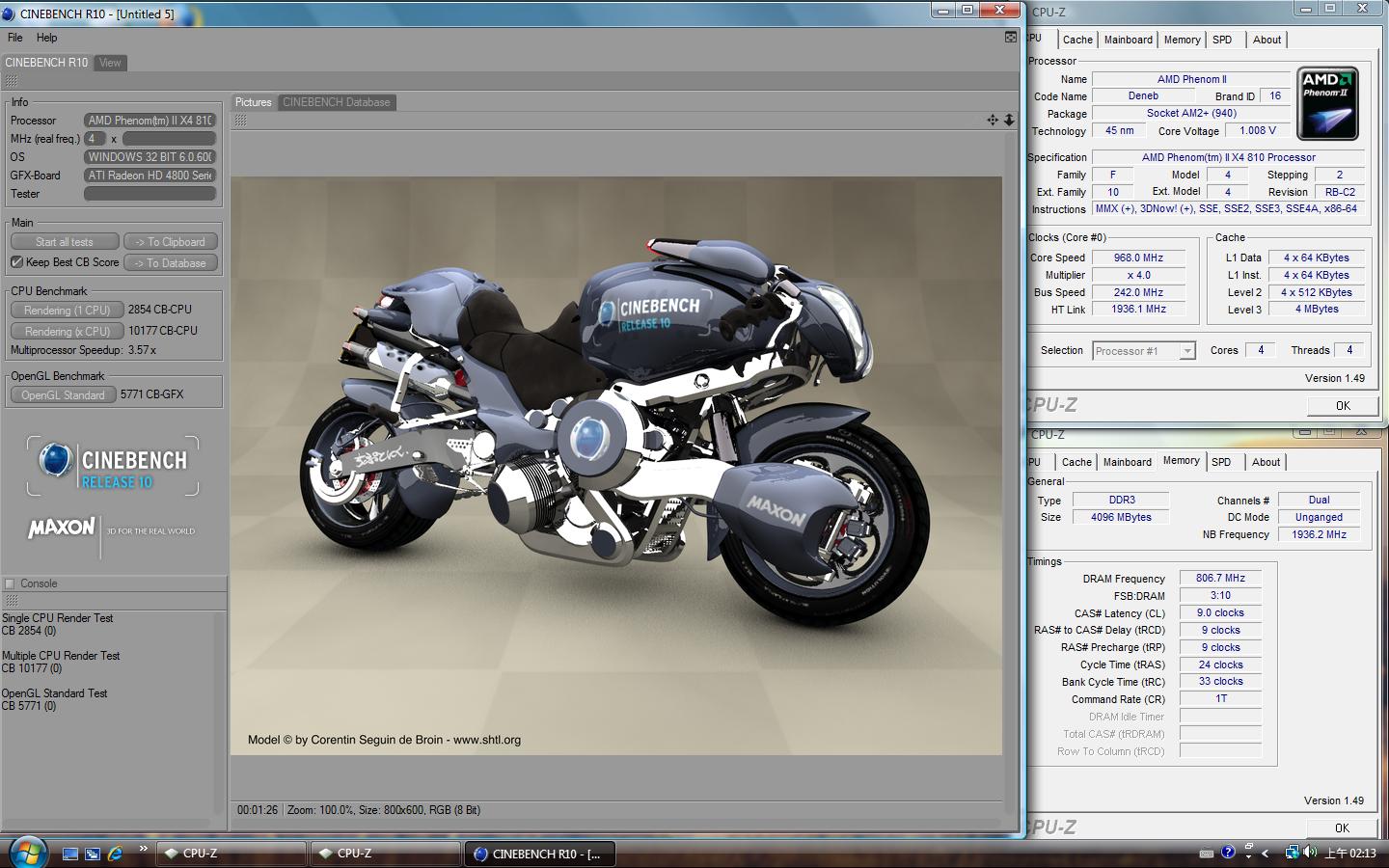This screenshot has width=1389, height=868.
Task: Click the AMD Phenom II logo in CPU-Z
Action: click(1328, 103)
